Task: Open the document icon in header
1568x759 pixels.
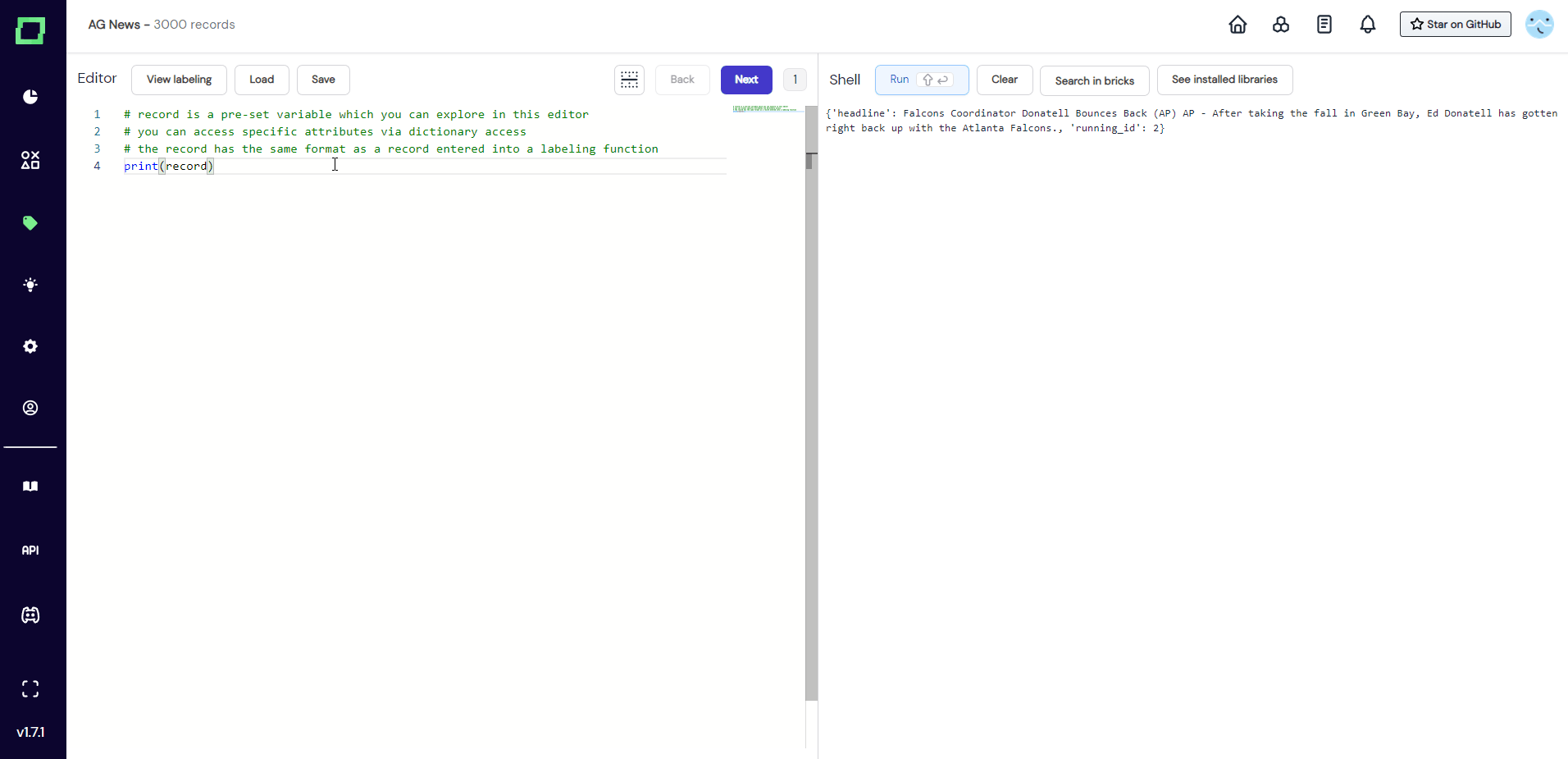Action: coord(1324,25)
